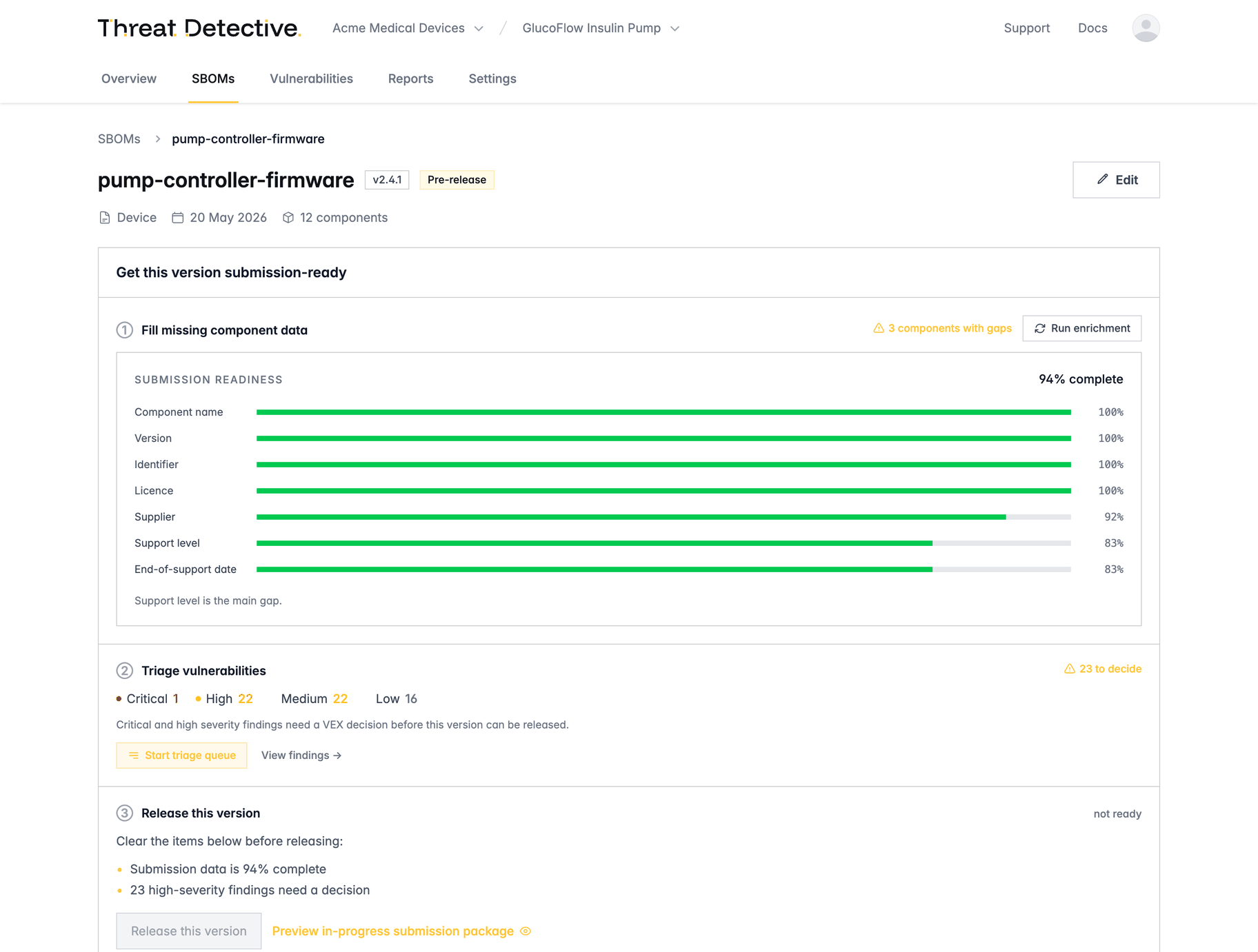Click the 'Identifier' readiness row label
The height and width of the screenshot is (952, 1258).
tap(157, 465)
